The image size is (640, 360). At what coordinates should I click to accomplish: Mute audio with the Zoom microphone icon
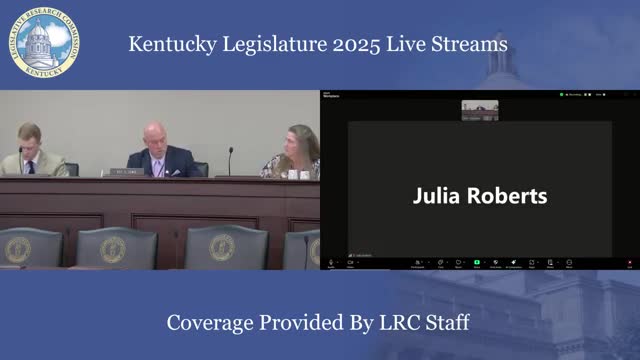pyautogui.click(x=331, y=262)
